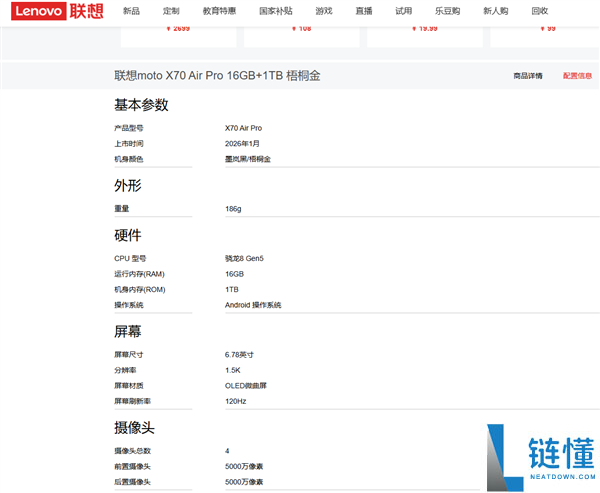Viewport: 600px width, 493px height.
Task: Select the camera count value 4
Action: 227,451
